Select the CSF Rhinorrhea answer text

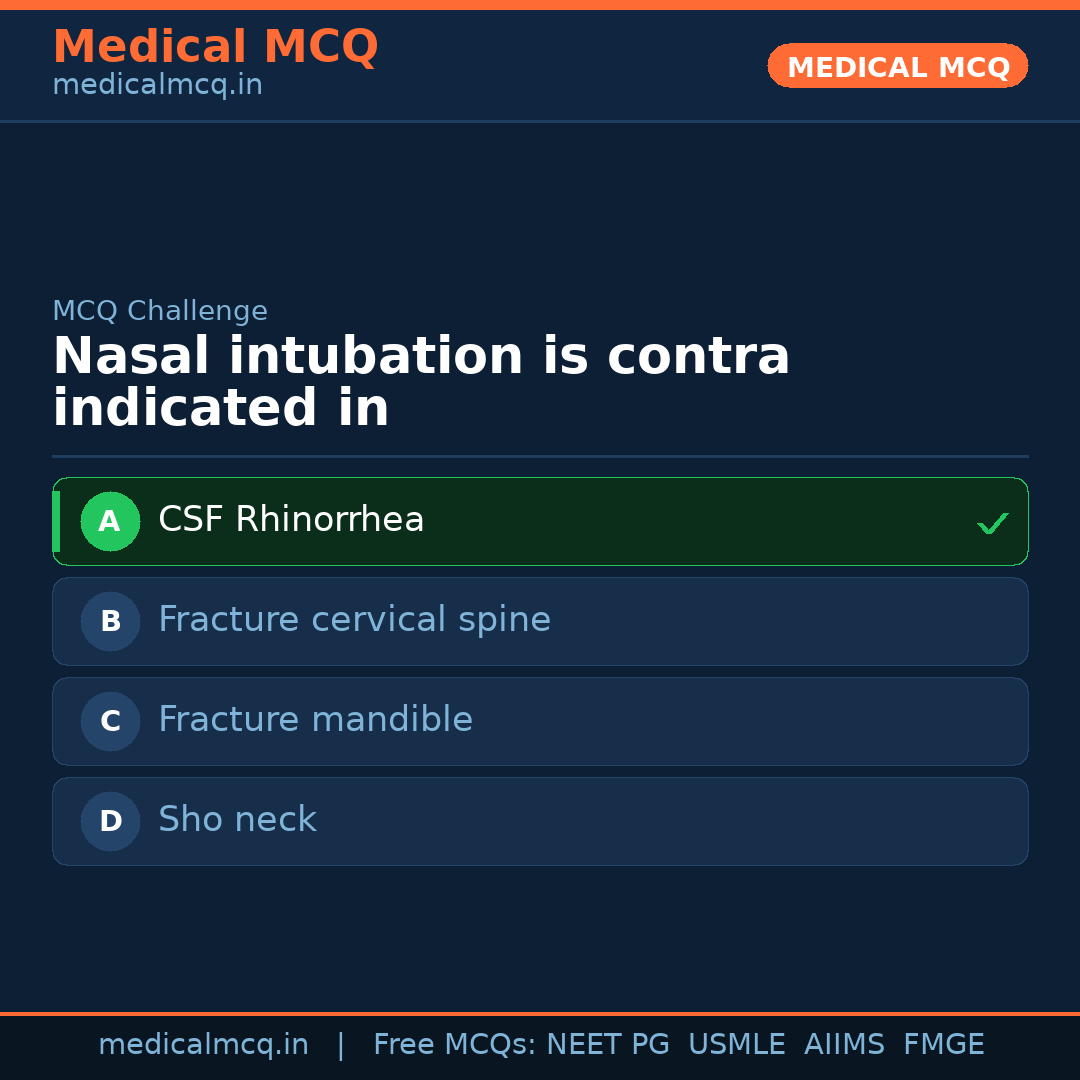pos(291,520)
